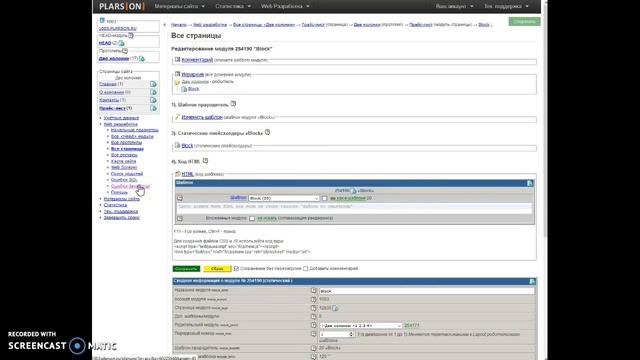Click the help icon beside Прототипы label

(x=125, y=51)
